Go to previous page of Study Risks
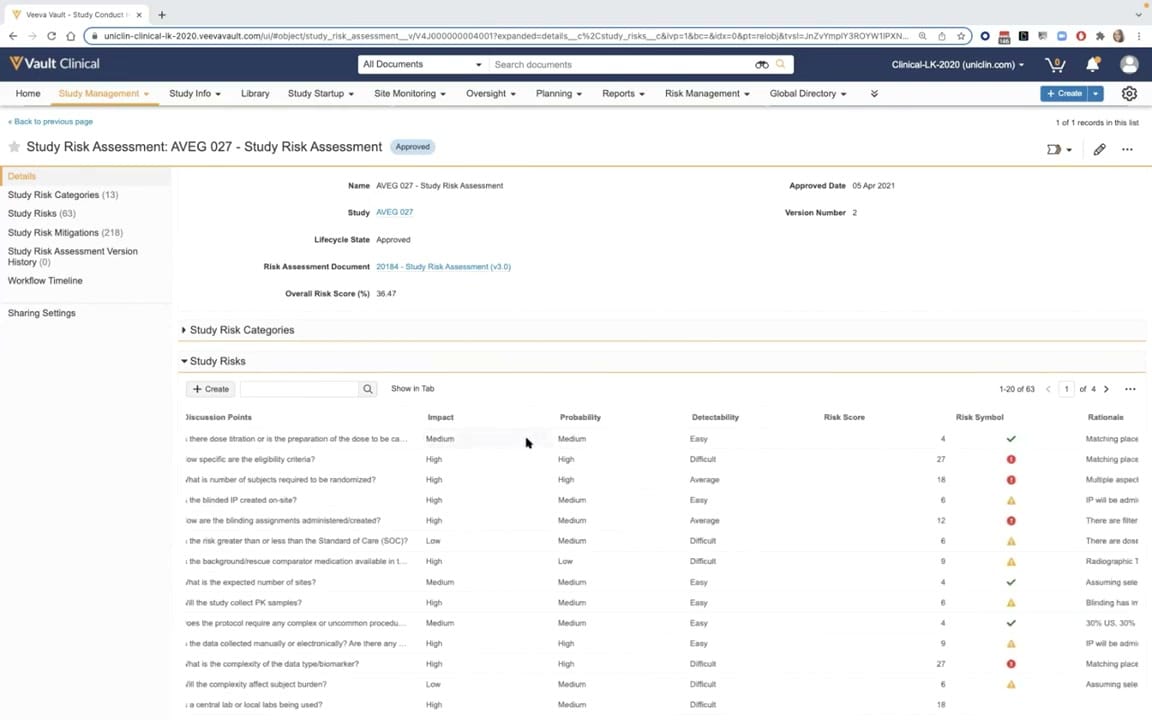 [1048, 389]
